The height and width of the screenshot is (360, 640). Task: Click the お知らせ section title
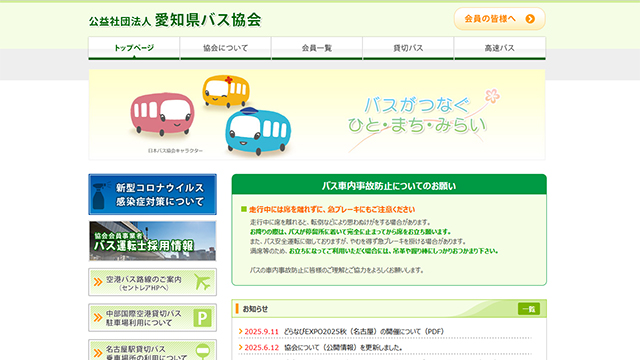click(x=255, y=309)
